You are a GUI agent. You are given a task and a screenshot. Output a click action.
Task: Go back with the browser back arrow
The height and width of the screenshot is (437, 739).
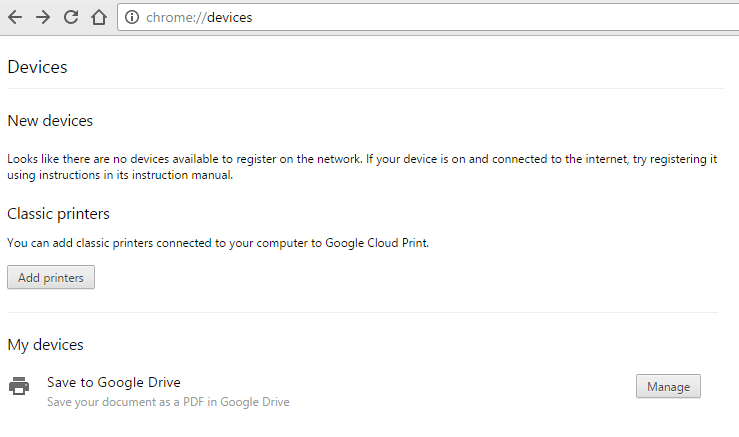point(15,17)
